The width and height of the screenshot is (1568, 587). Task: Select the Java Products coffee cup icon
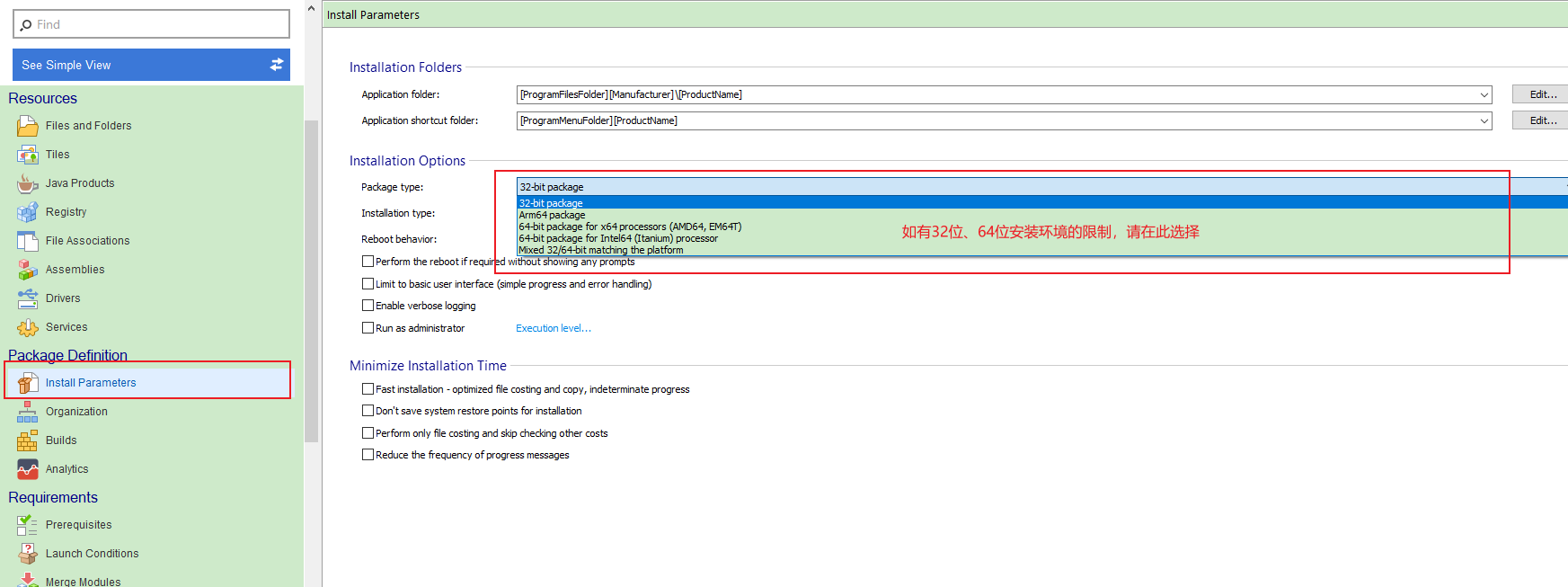tap(28, 183)
